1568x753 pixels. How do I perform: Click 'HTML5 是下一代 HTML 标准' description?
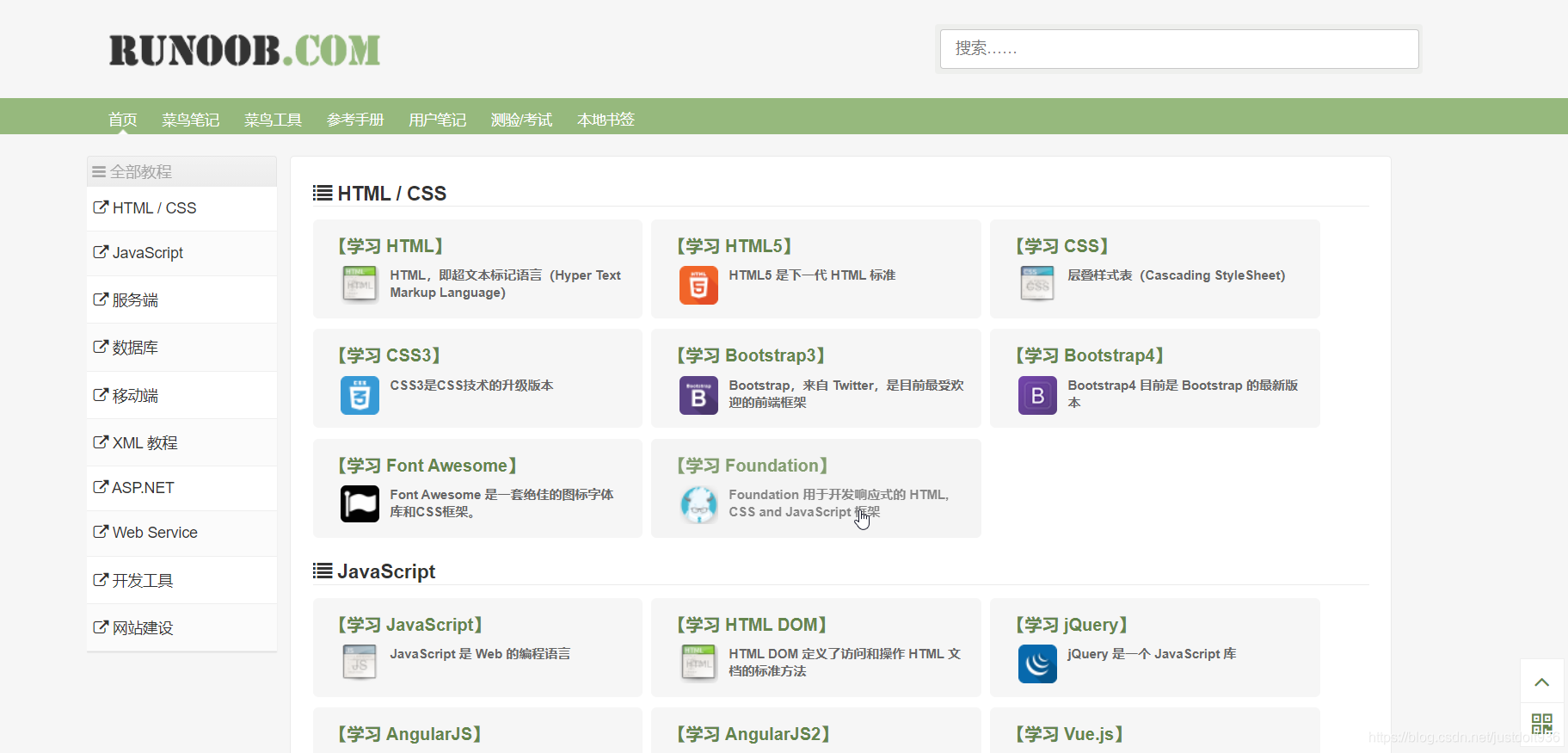tap(812, 275)
